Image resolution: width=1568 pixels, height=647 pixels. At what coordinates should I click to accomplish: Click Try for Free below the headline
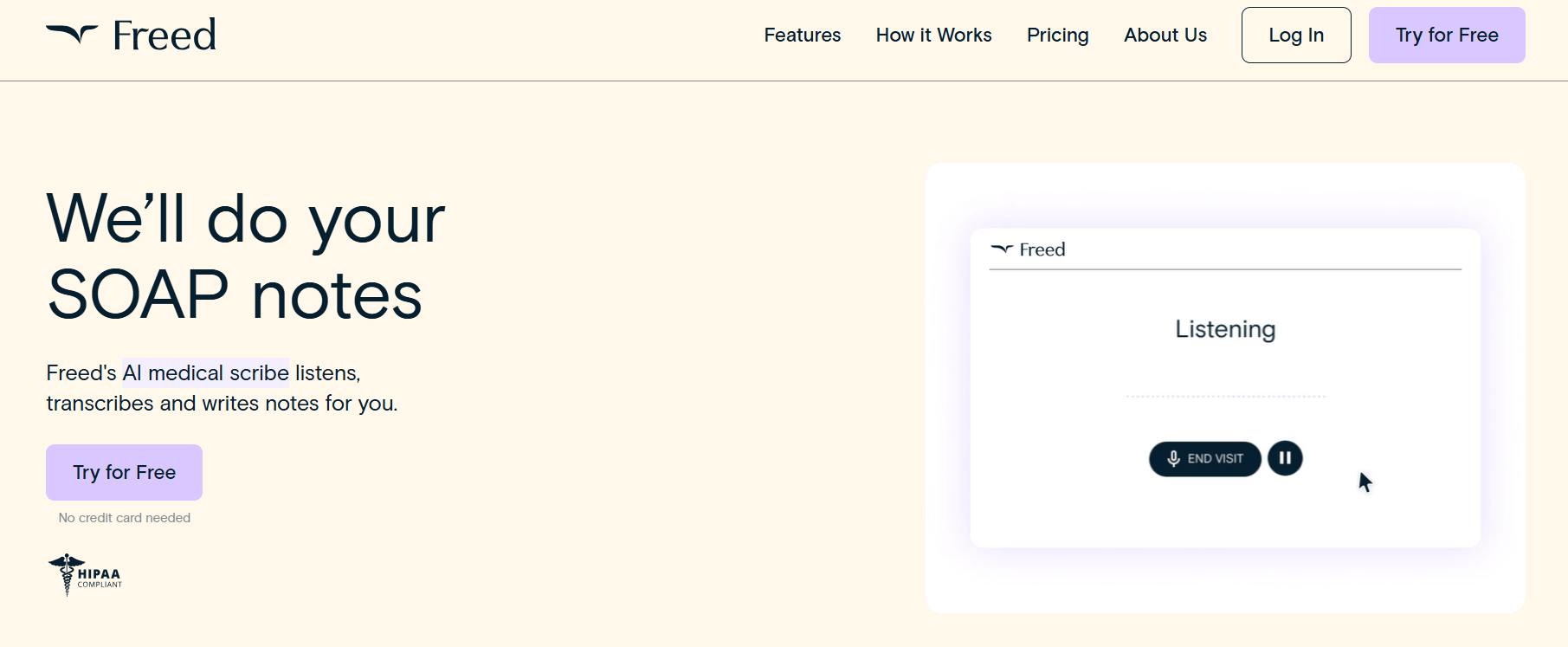click(124, 472)
